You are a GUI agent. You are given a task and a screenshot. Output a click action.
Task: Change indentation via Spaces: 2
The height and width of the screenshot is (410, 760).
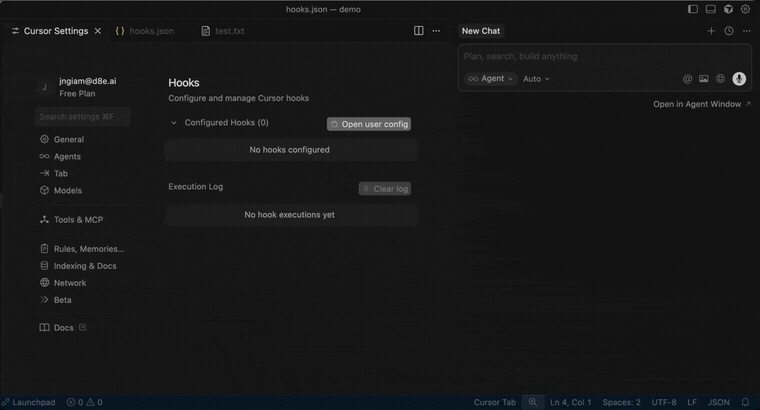coord(621,402)
